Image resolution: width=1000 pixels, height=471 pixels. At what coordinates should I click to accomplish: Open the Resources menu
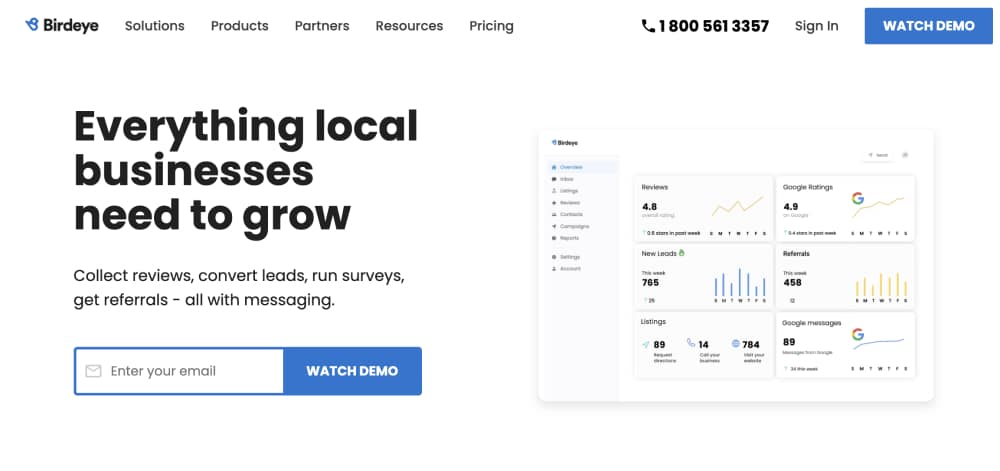coord(409,26)
